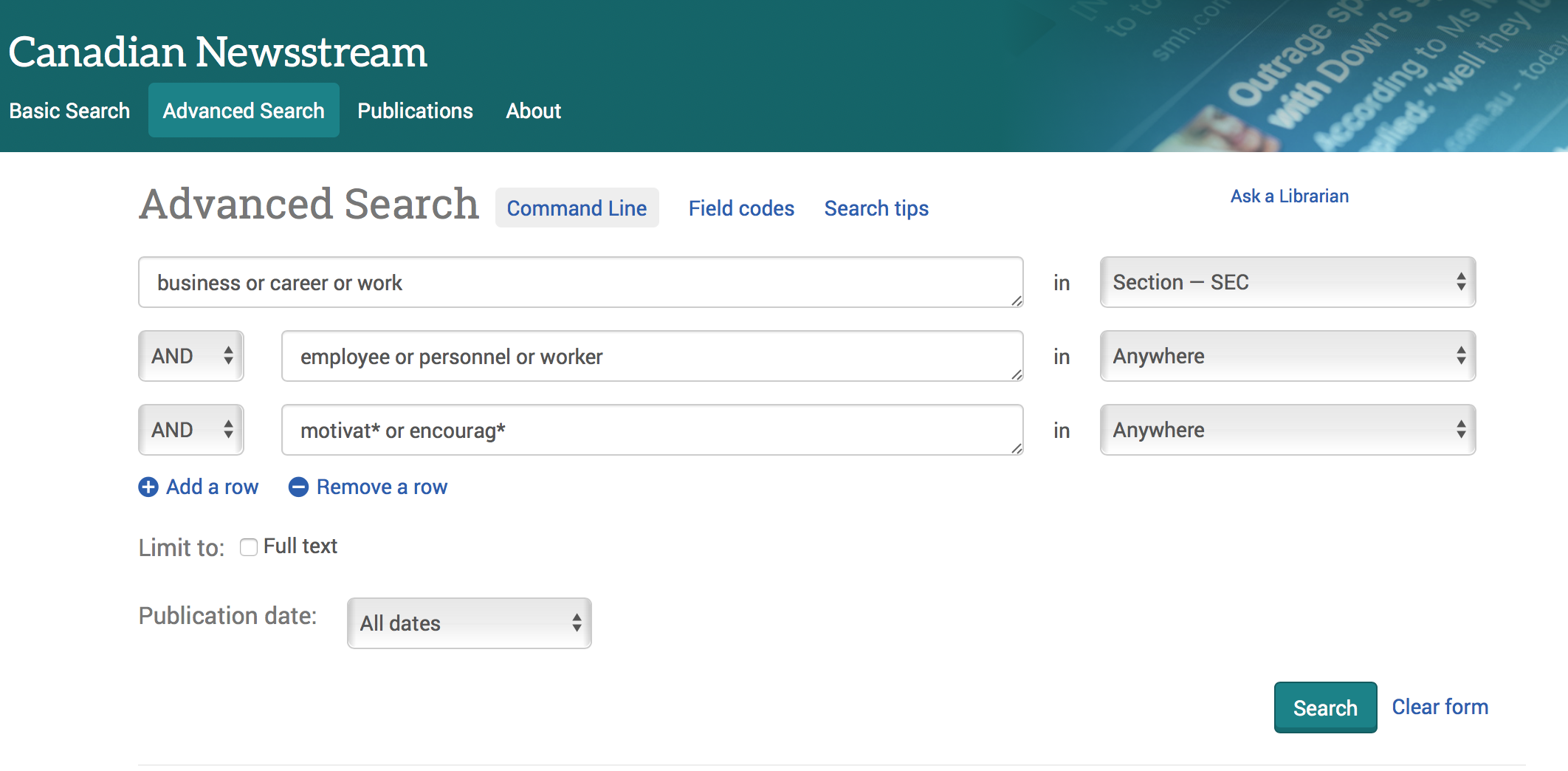Click Ask a Librarian link
The height and width of the screenshot is (771, 1568).
point(1289,196)
